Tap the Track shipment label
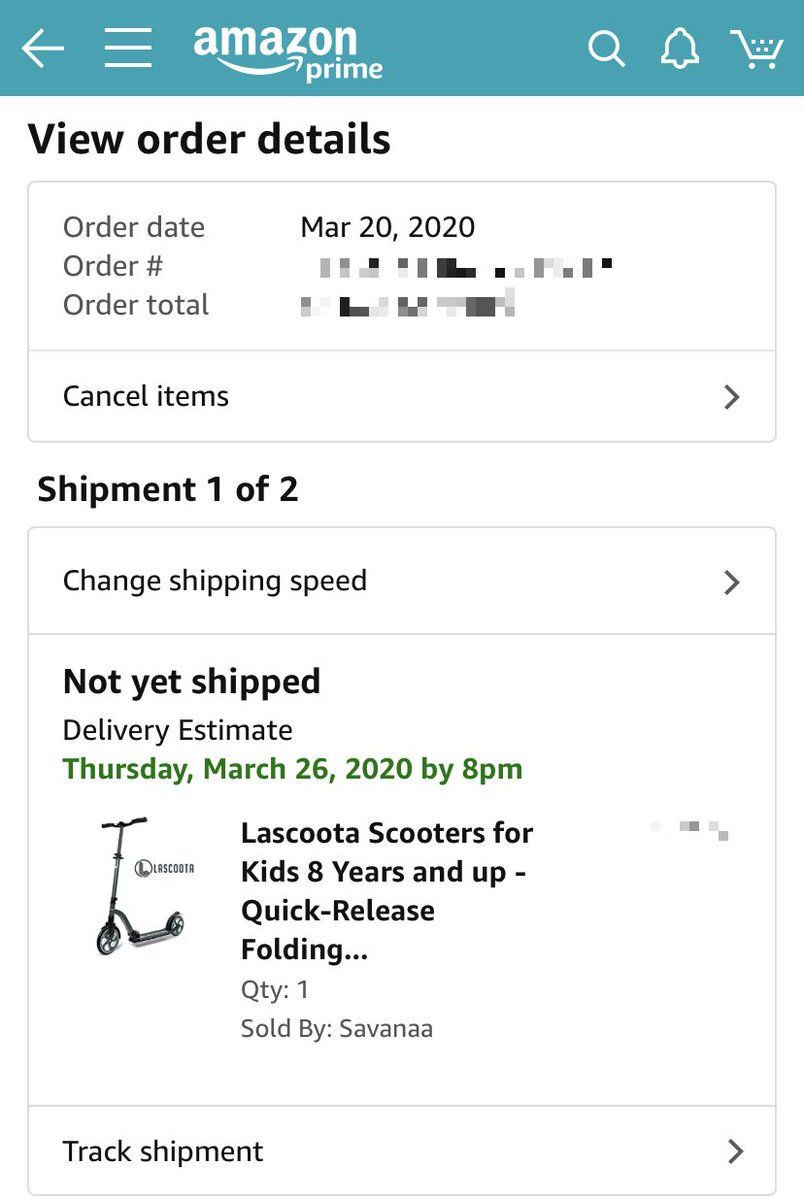This screenshot has height=1200, width=804. pyautogui.click(x=163, y=1151)
